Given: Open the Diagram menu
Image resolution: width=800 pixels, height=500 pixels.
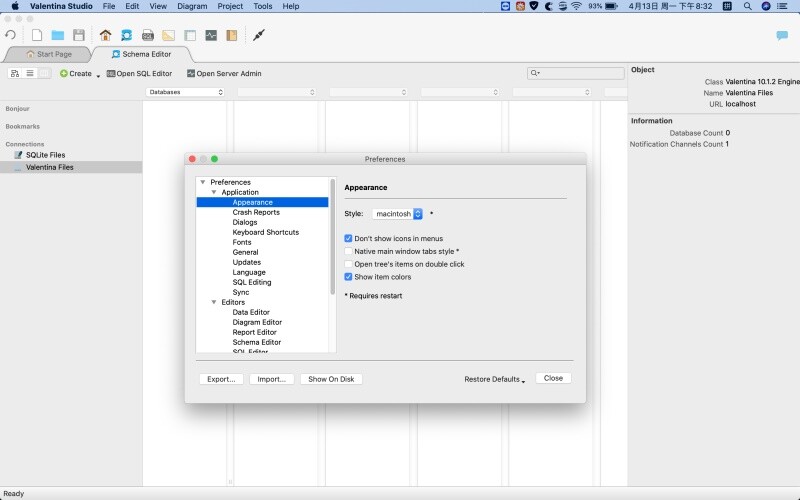Looking at the screenshot, I should pyautogui.click(x=192, y=6).
